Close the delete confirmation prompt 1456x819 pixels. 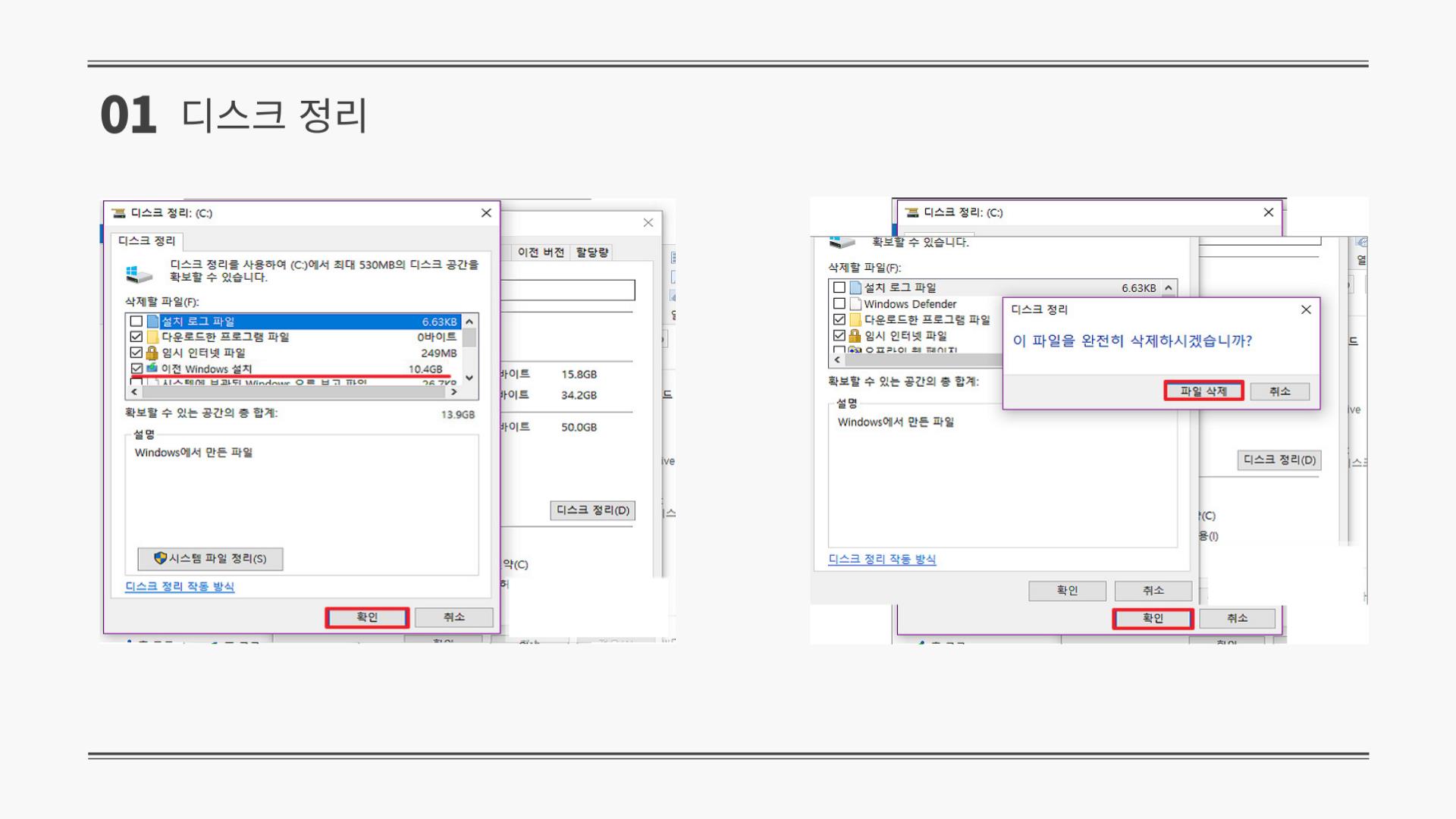(x=1306, y=309)
